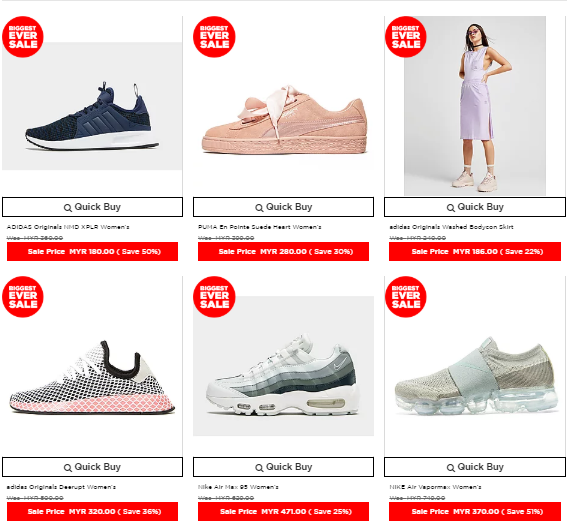
Task: Click the ADIDAS Originals NMD XPLR Women's title
Action: tap(68, 227)
